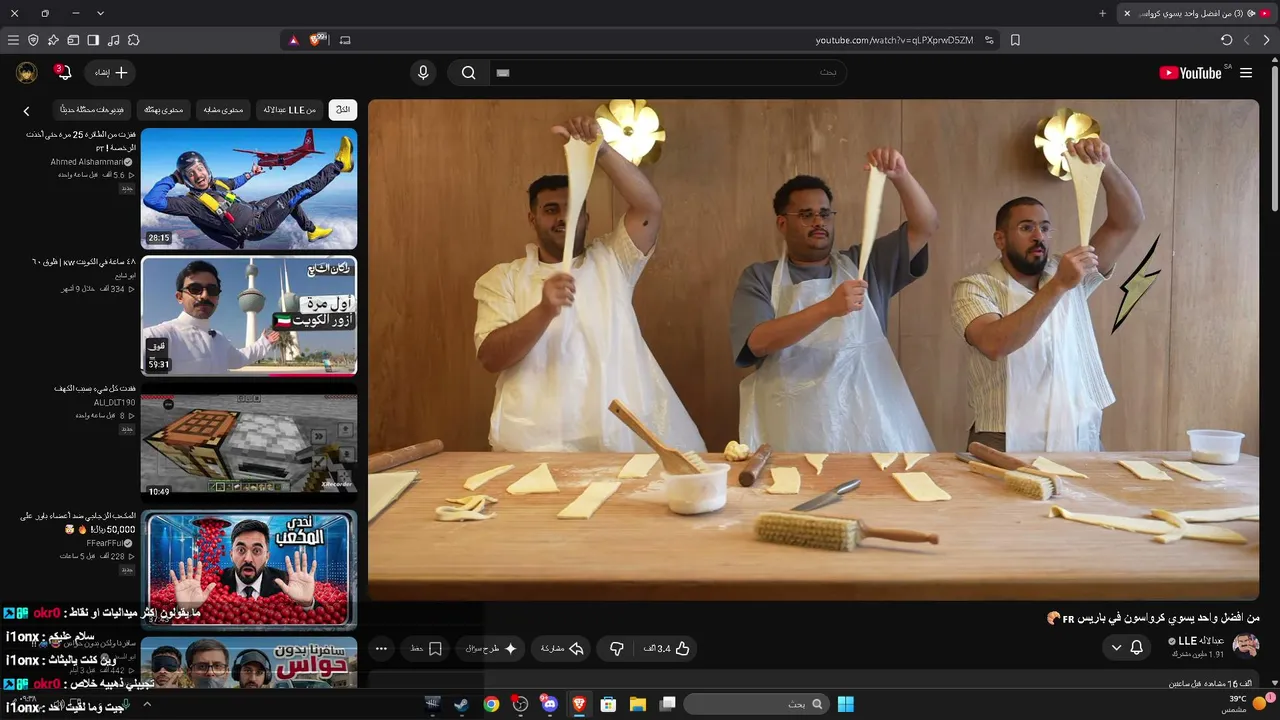Open Brave Rewards triangle icon
Screen dimensions: 1280x720
click(293, 40)
